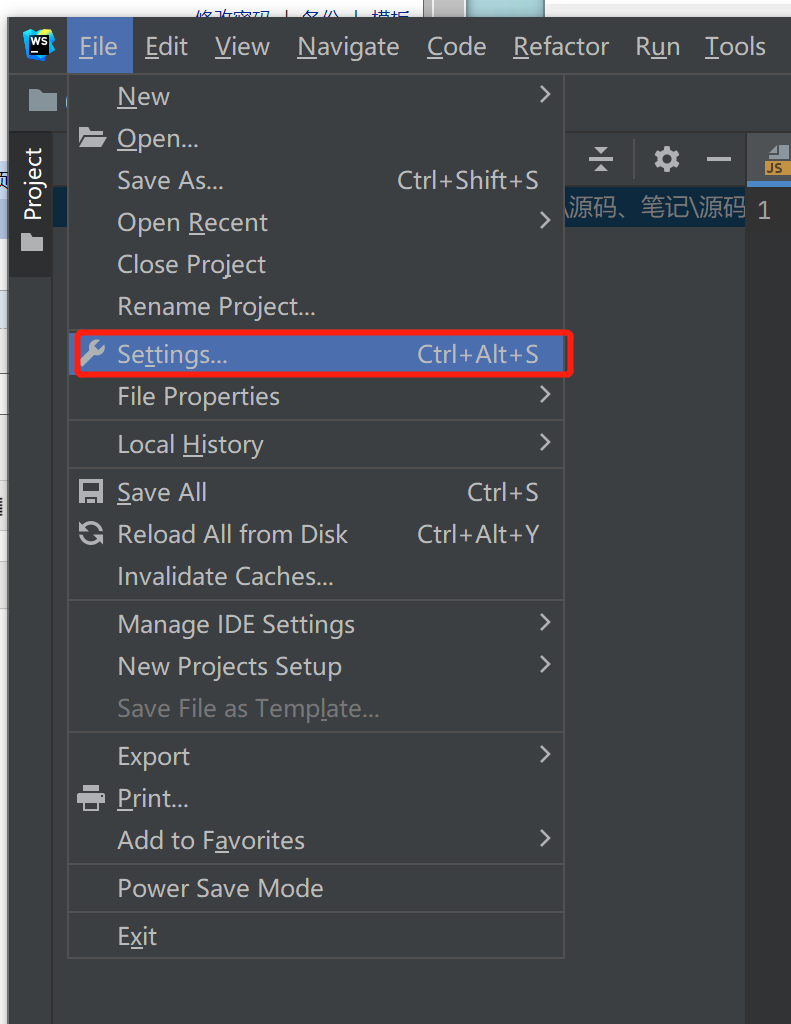791x1024 pixels.
Task: Click Exit in the File menu
Action: (x=137, y=936)
